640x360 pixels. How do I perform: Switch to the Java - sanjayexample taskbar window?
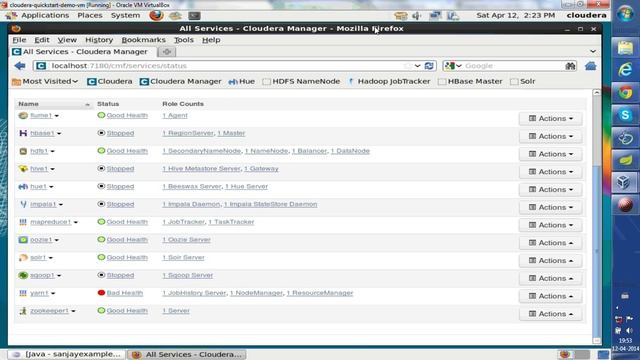click(x=66, y=354)
